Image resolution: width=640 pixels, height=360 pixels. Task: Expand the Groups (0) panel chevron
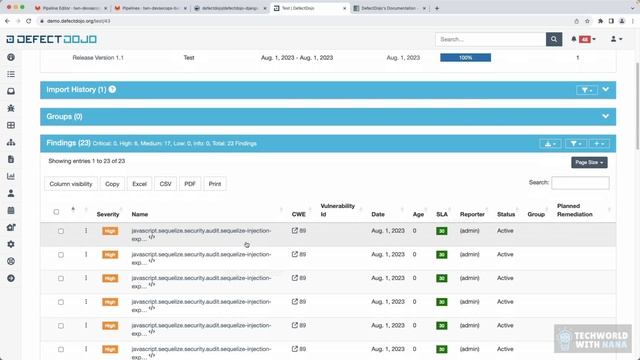(606, 116)
